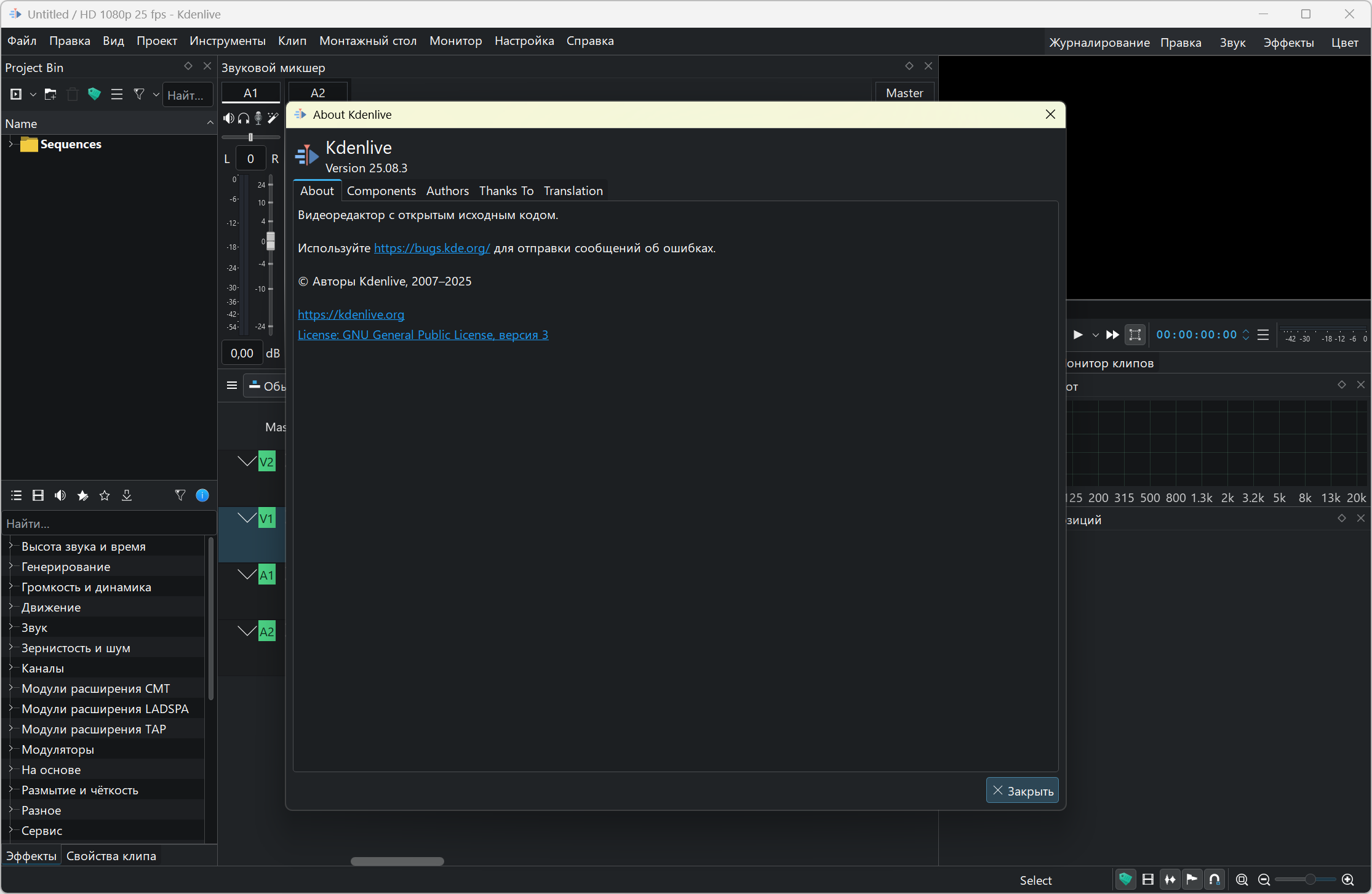Image resolution: width=1372 pixels, height=894 pixels.
Task: Click the effects search field Найти...
Action: [108, 524]
